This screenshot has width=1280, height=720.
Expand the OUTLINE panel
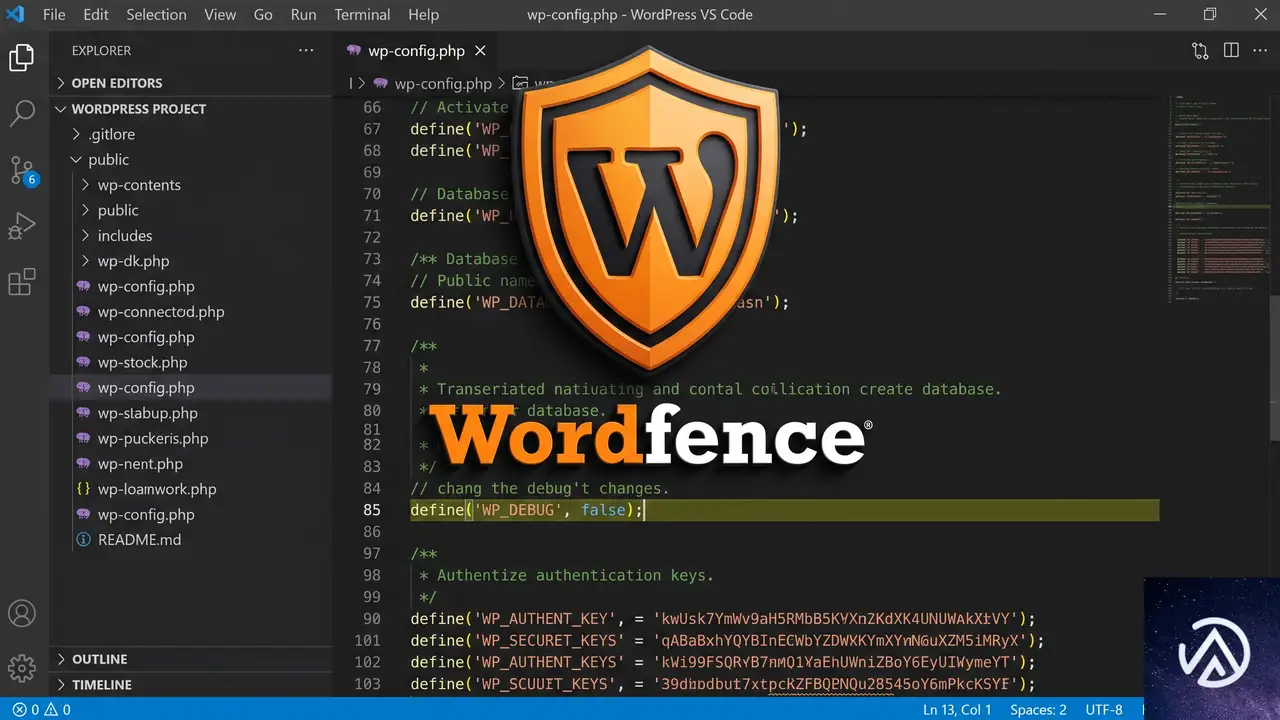tap(191, 659)
